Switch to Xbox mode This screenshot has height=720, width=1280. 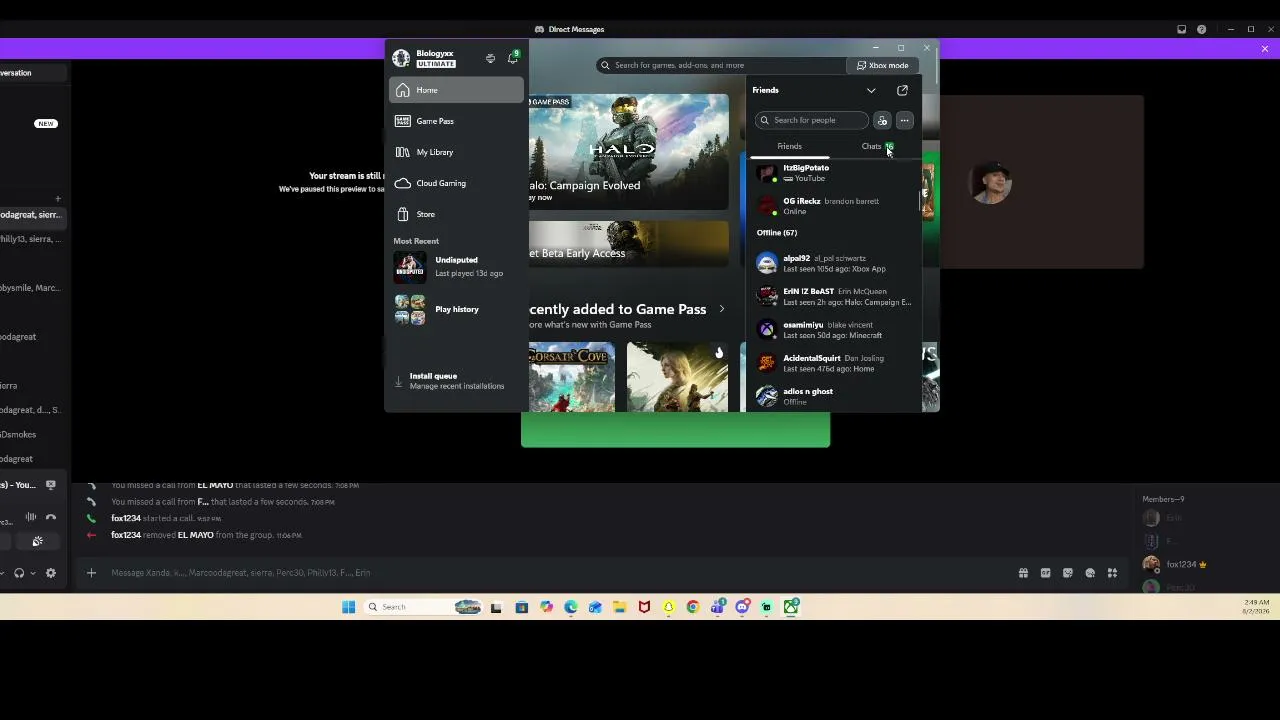point(883,65)
